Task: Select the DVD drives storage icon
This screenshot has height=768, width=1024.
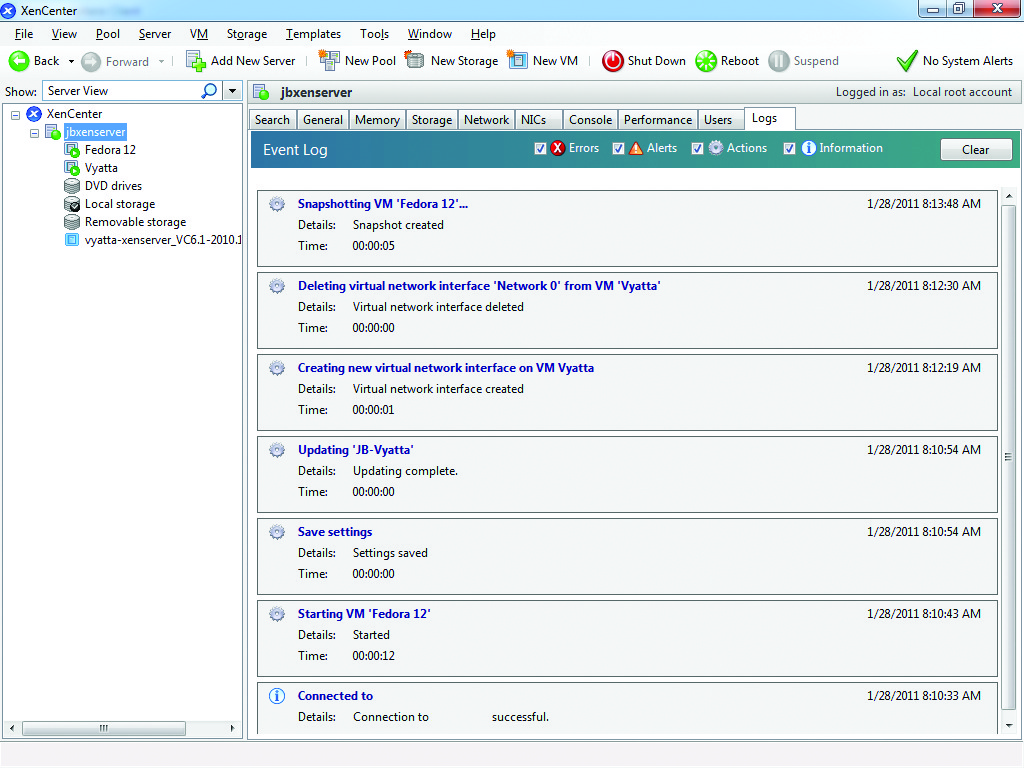Action: (x=72, y=186)
